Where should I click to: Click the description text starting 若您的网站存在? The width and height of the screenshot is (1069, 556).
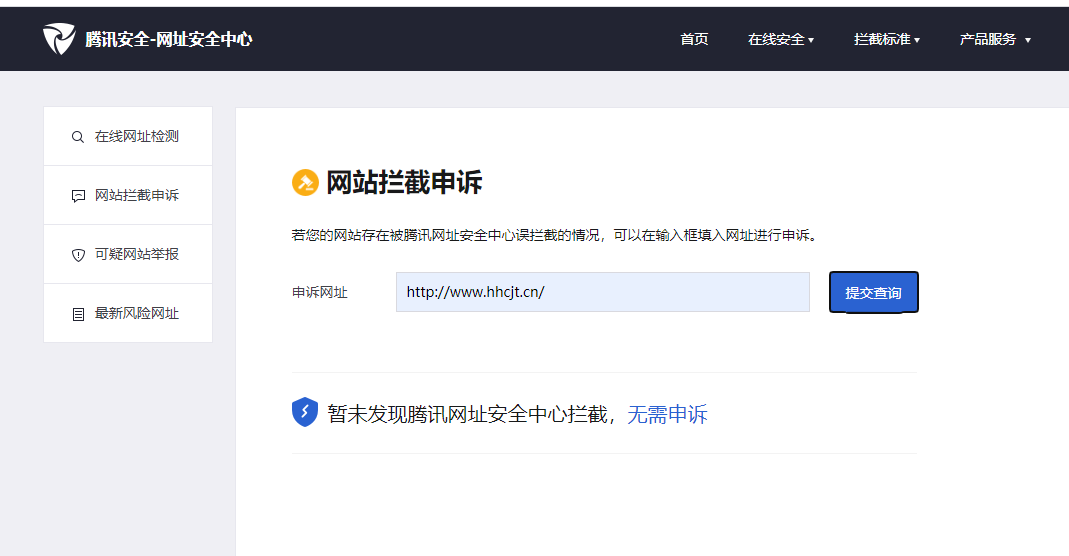click(554, 235)
